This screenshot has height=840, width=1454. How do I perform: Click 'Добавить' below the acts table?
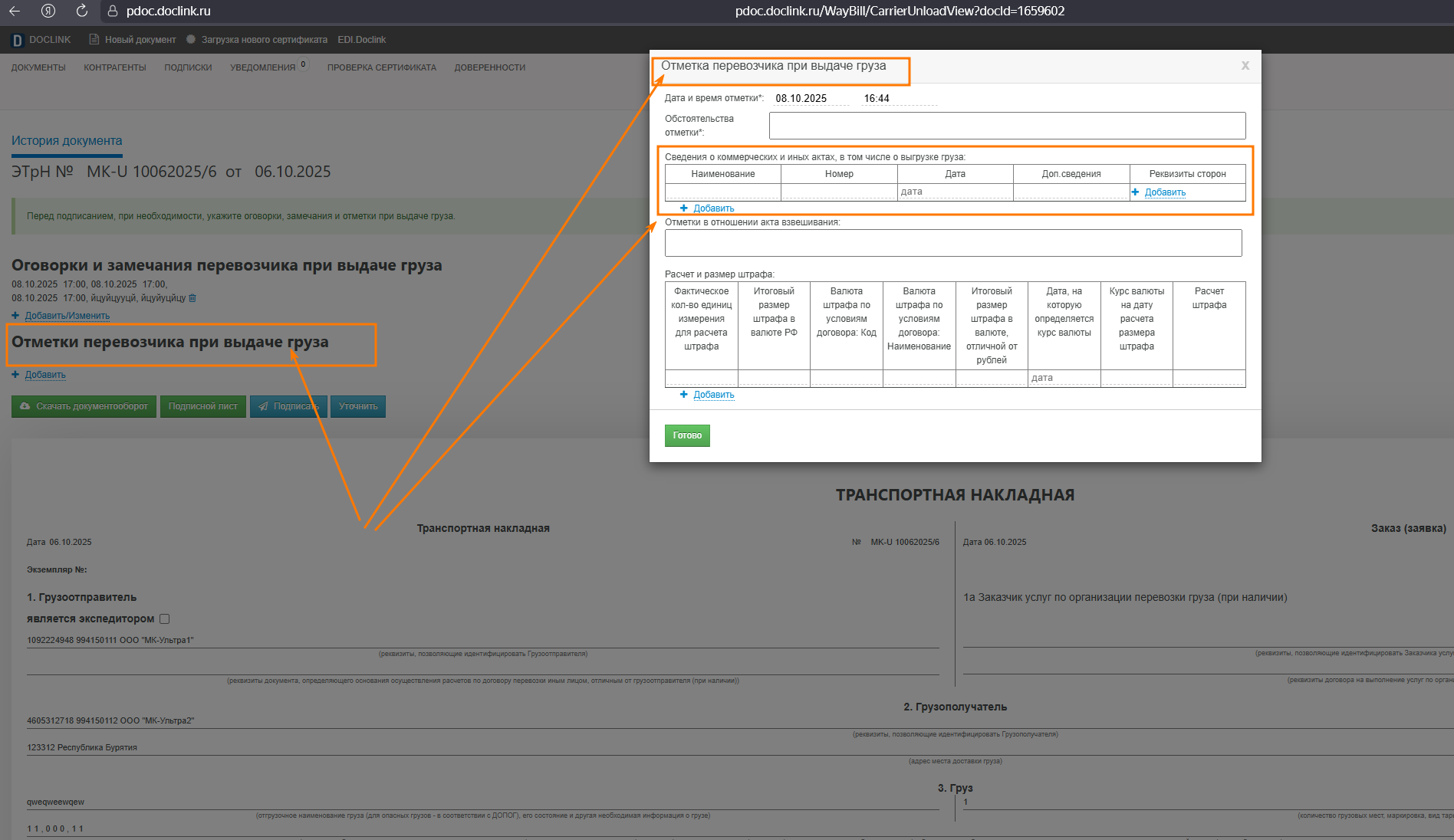click(714, 208)
